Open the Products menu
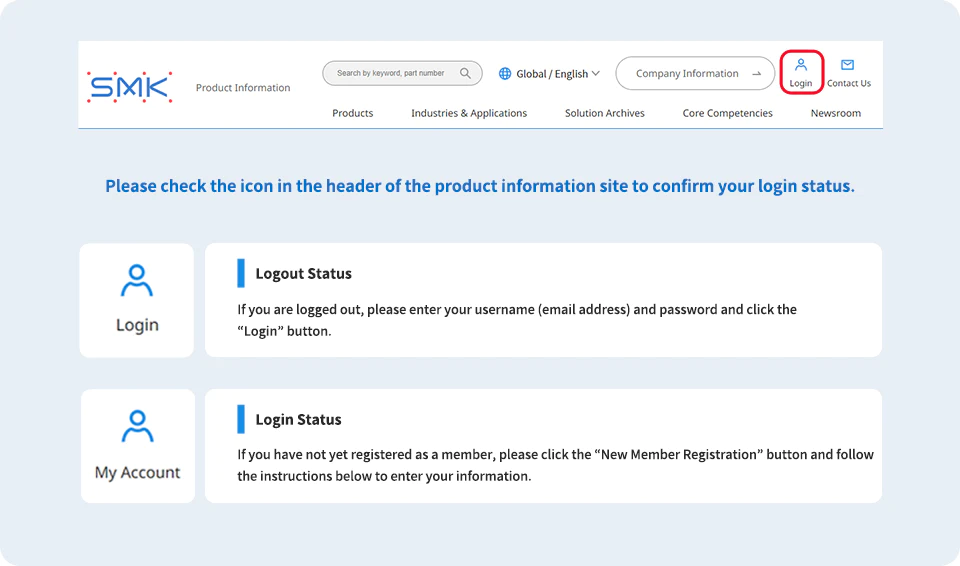Screen dimensions: 960x566 [353, 113]
